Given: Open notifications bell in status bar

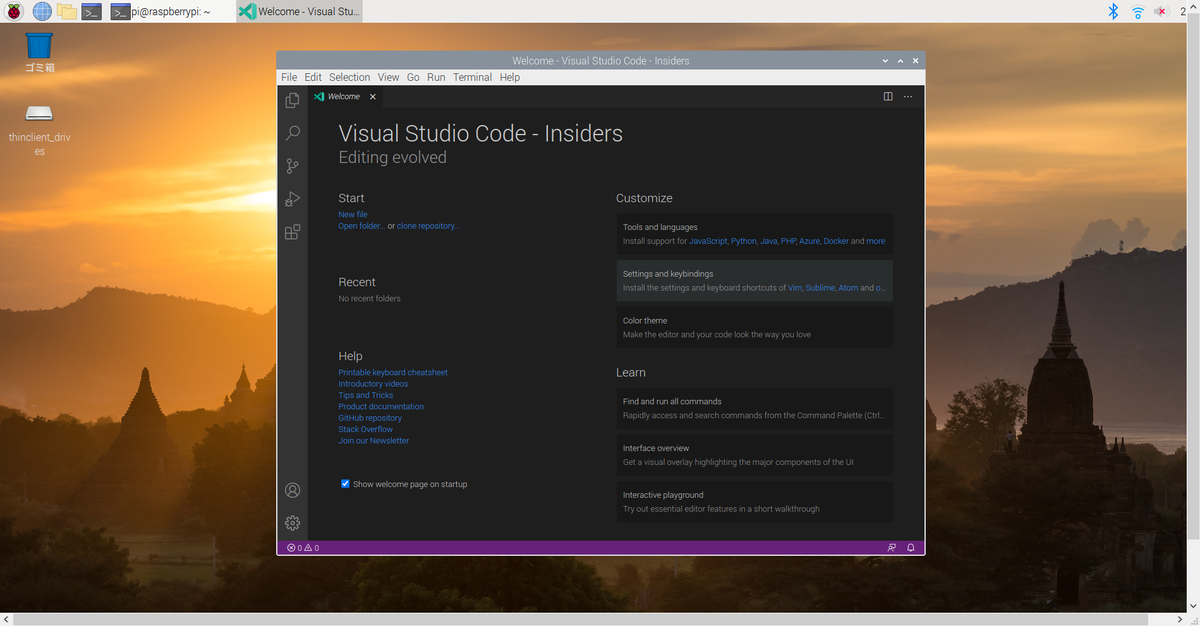Looking at the screenshot, I should pyautogui.click(x=911, y=548).
